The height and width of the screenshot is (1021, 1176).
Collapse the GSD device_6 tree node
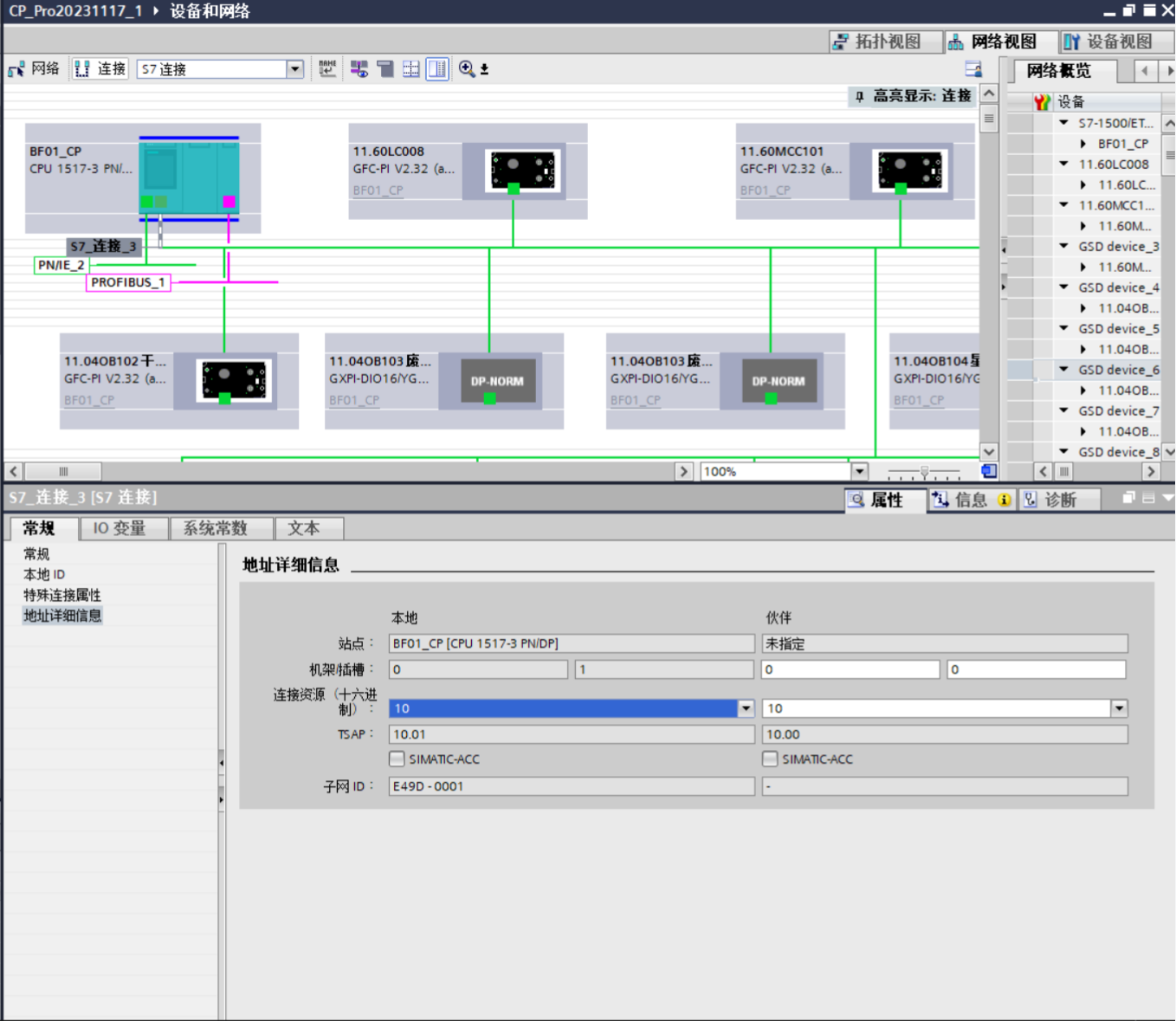(1064, 369)
